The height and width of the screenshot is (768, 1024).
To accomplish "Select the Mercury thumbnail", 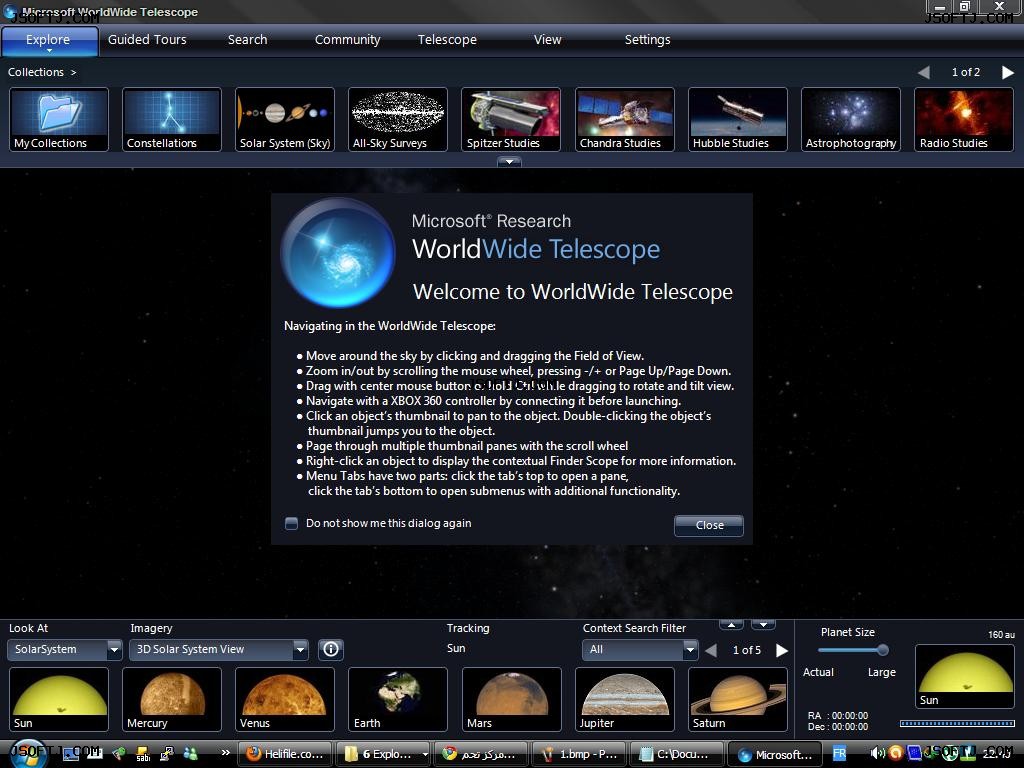I will (x=172, y=699).
